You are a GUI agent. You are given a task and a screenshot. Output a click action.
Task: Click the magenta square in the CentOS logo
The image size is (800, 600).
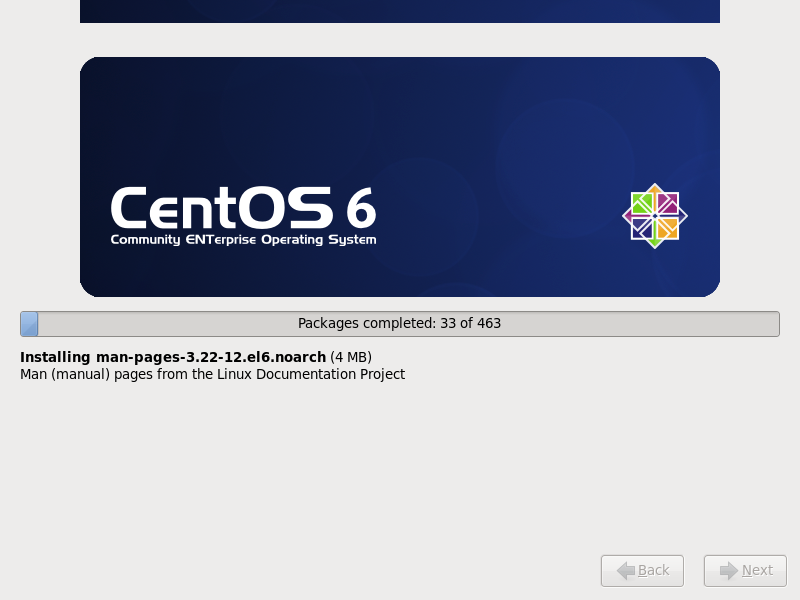[668, 203]
